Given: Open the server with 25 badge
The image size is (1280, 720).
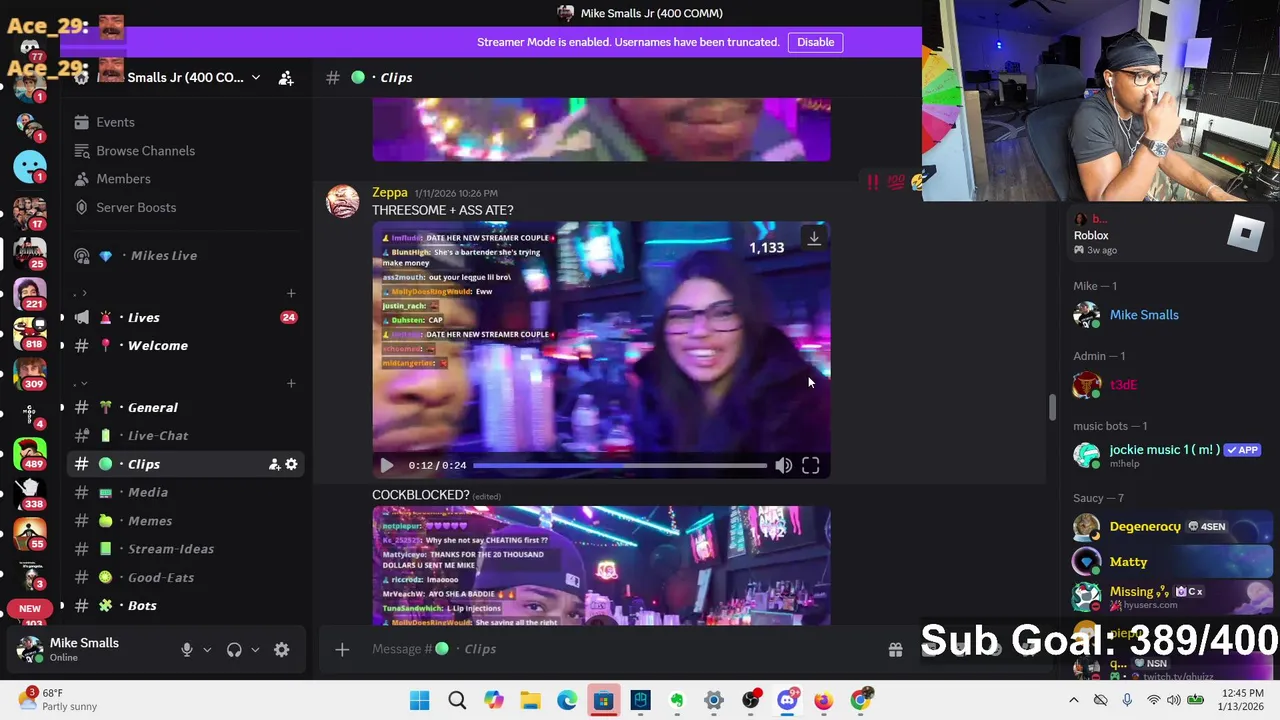Looking at the screenshot, I should [x=29, y=252].
